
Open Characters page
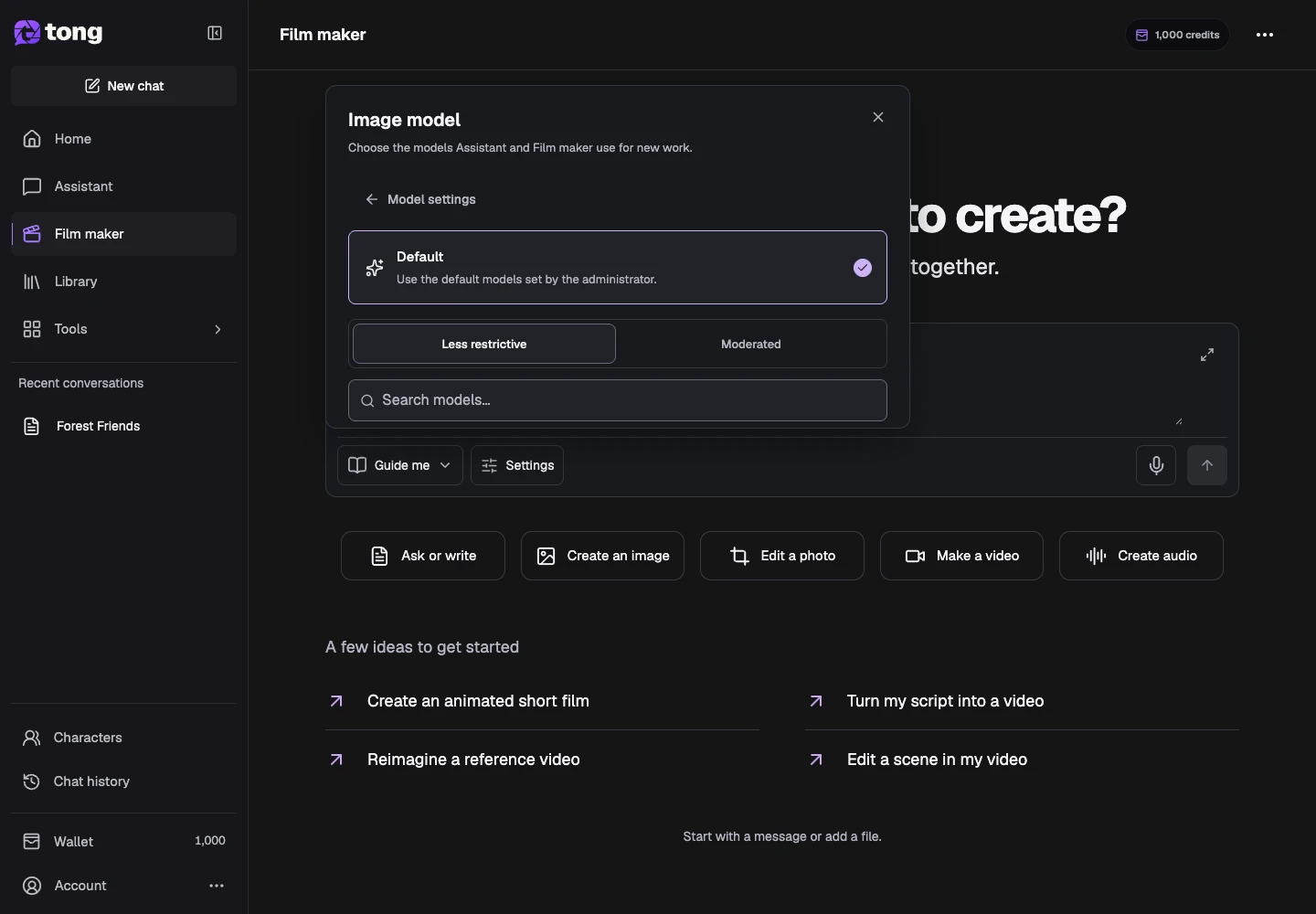(x=124, y=738)
